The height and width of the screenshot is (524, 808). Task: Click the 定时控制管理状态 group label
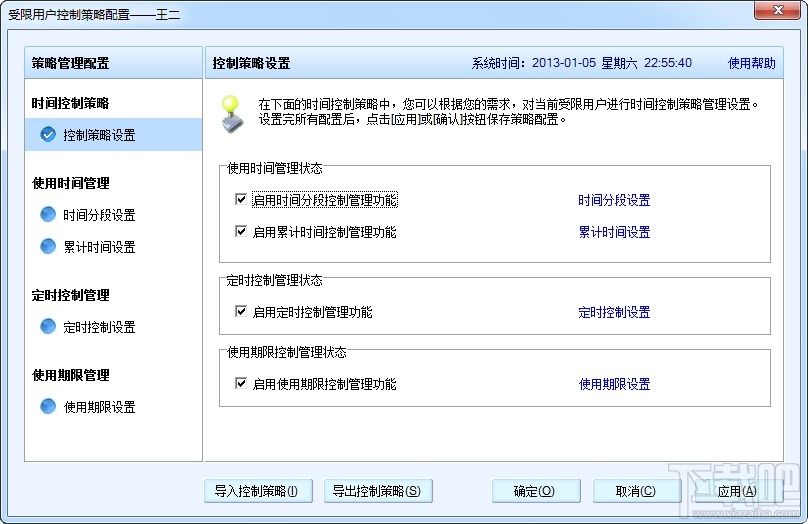[275, 280]
